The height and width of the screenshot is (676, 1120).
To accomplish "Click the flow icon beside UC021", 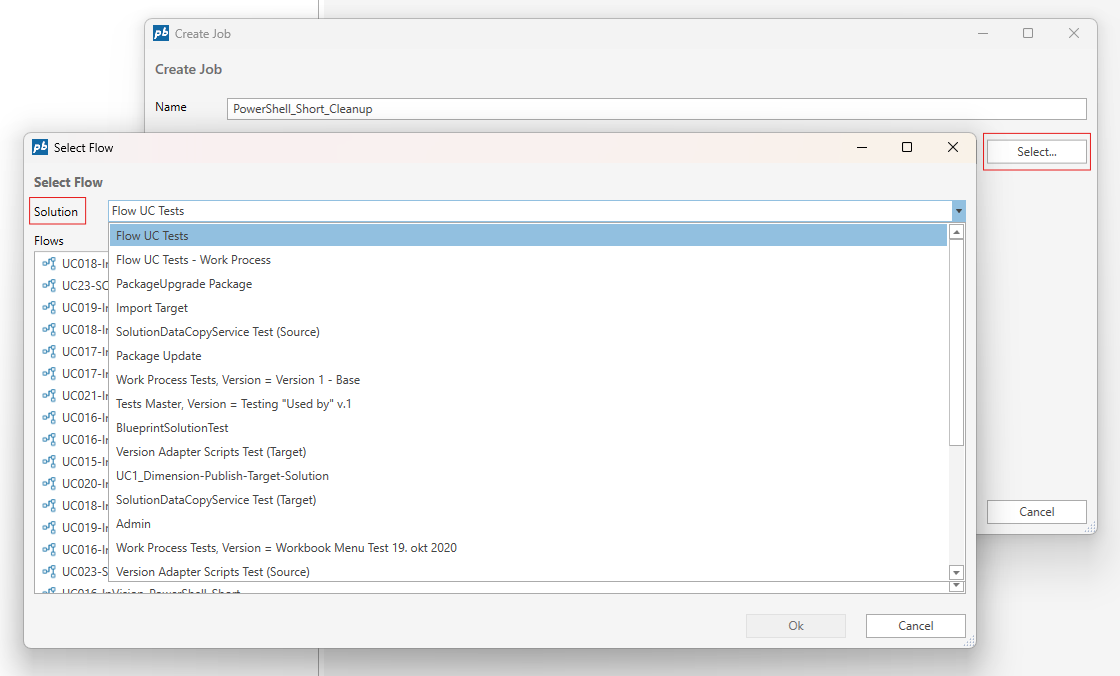I will [x=49, y=395].
